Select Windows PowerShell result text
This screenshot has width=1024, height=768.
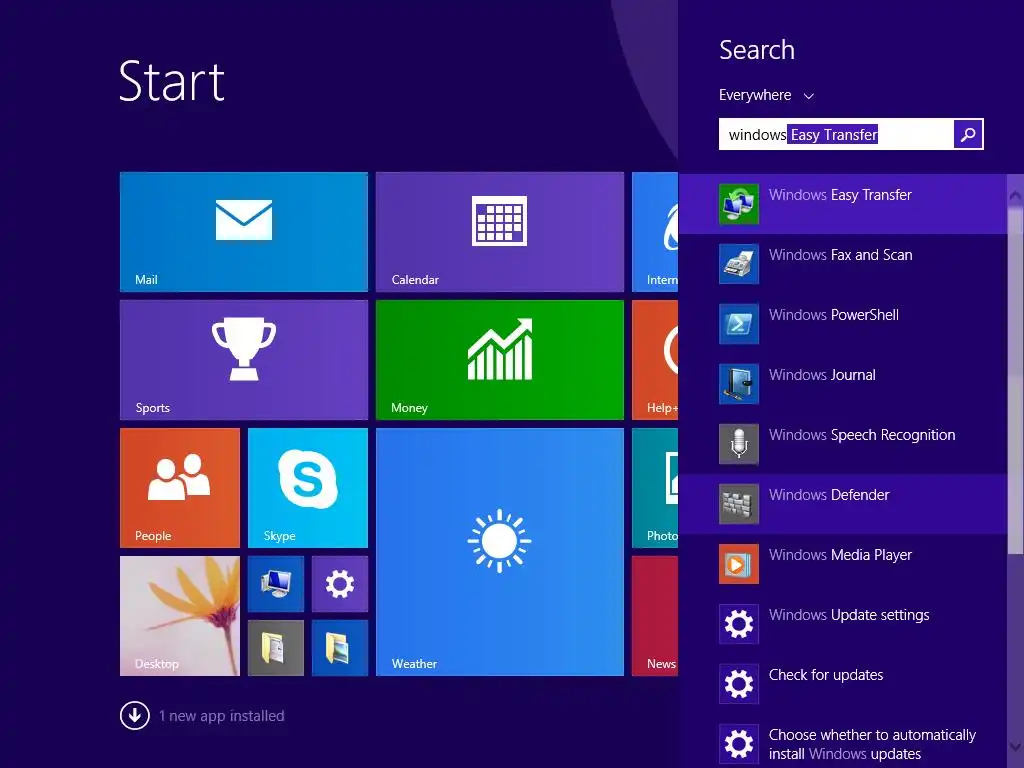pos(833,315)
